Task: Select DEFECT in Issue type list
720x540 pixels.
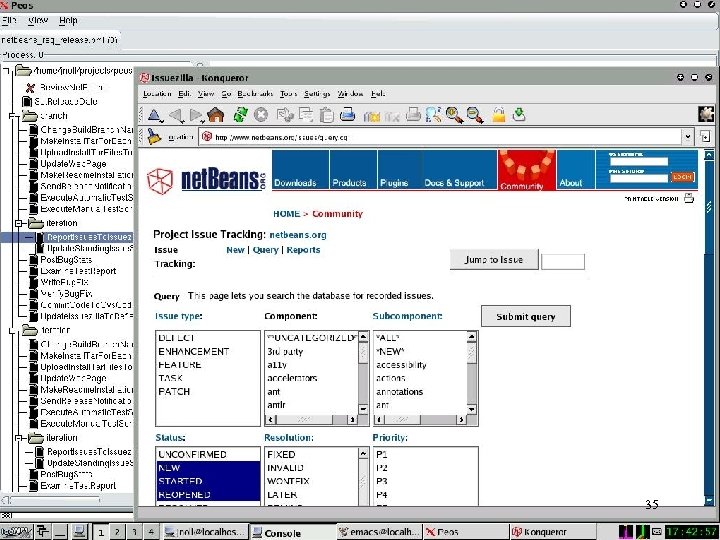Action: (208, 338)
